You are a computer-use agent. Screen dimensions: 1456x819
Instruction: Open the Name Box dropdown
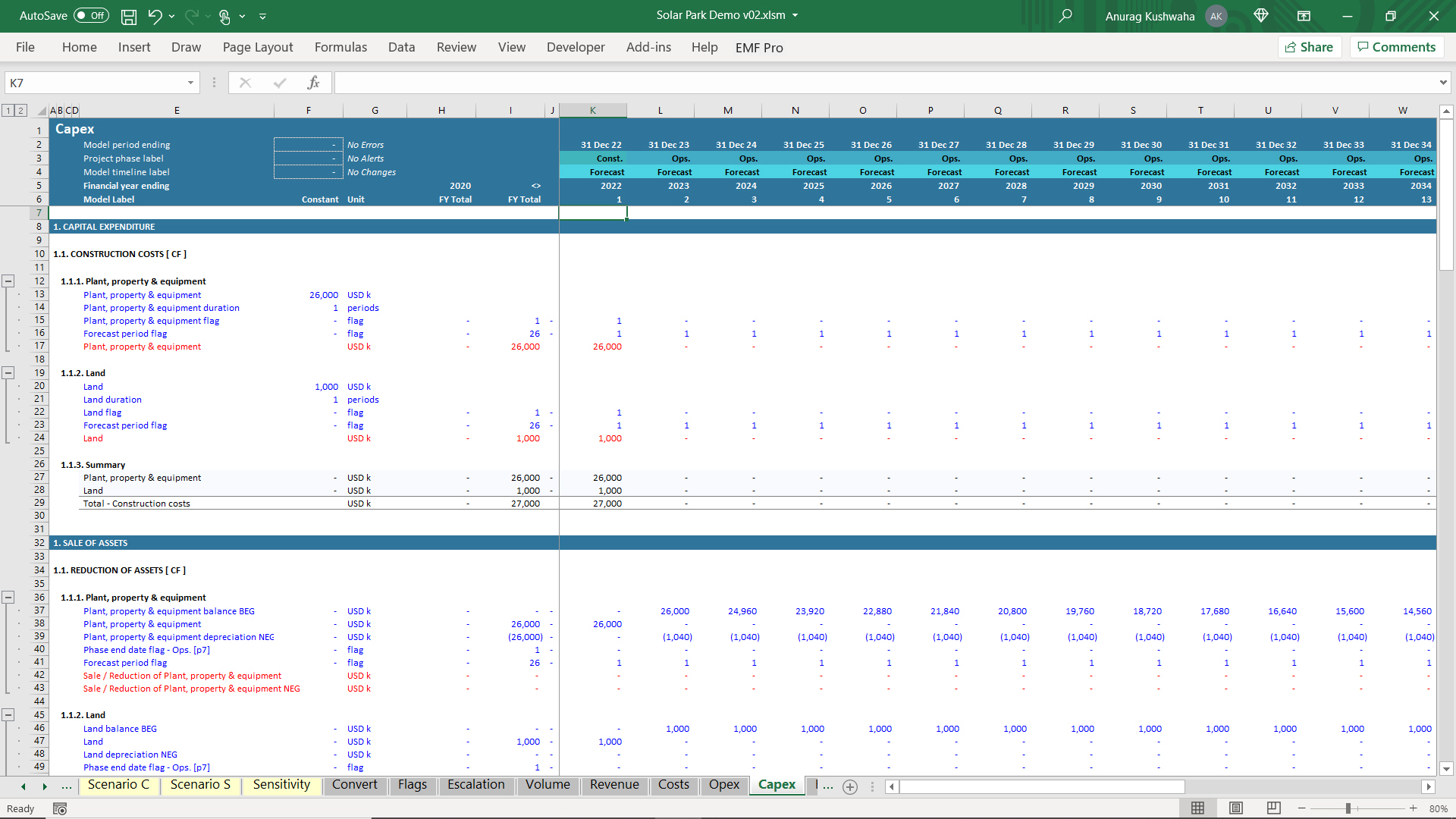coord(190,83)
